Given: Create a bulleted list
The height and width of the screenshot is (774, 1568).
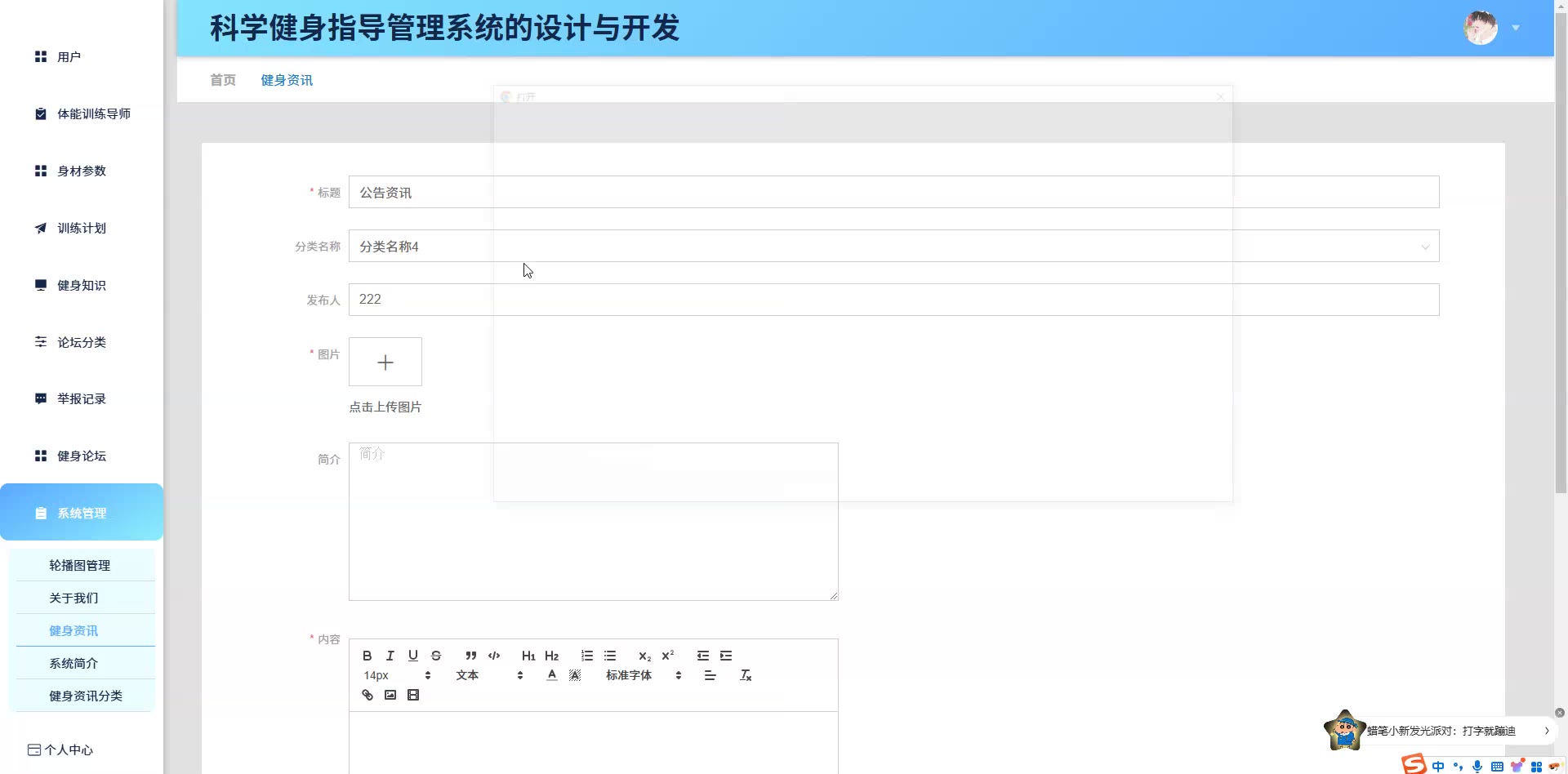Looking at the screenshot, I should coord(610,656).
